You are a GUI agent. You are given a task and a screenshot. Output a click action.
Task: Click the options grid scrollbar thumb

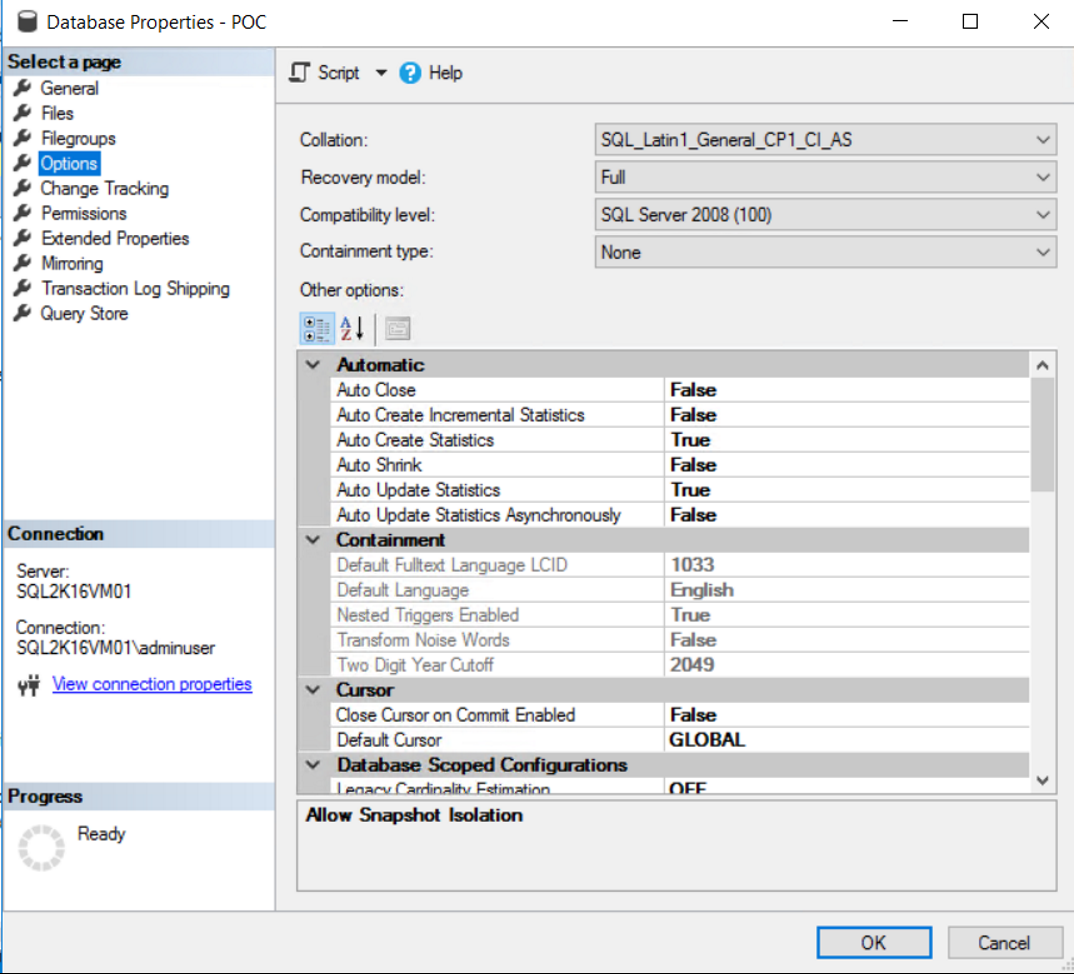[1042, 435]
